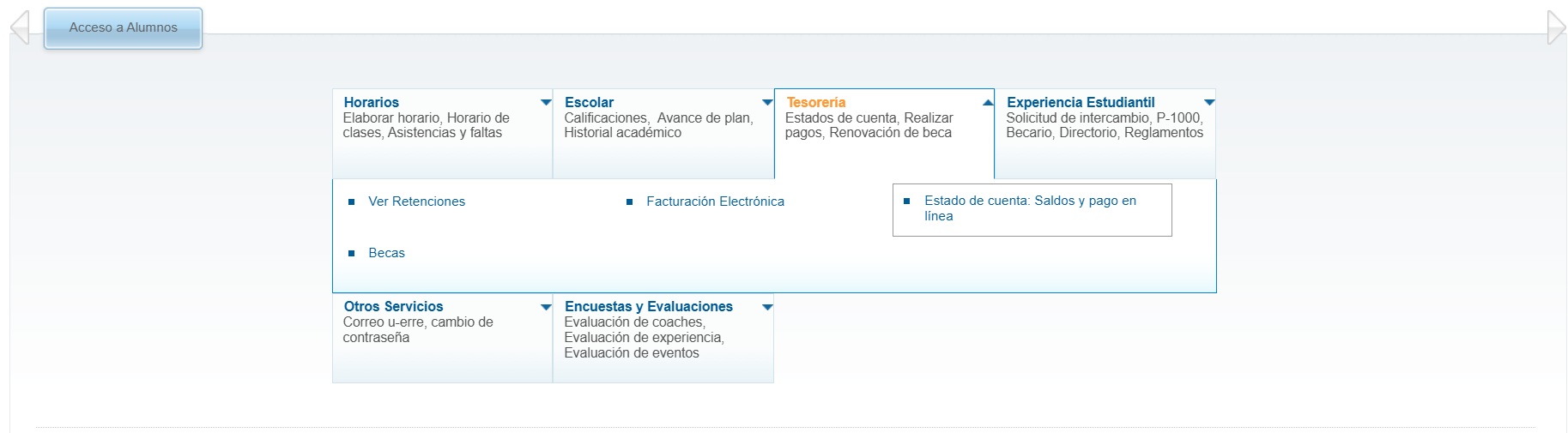1568x433 pixels.
Task: Open the Becas link
Action: click(387, 253)
